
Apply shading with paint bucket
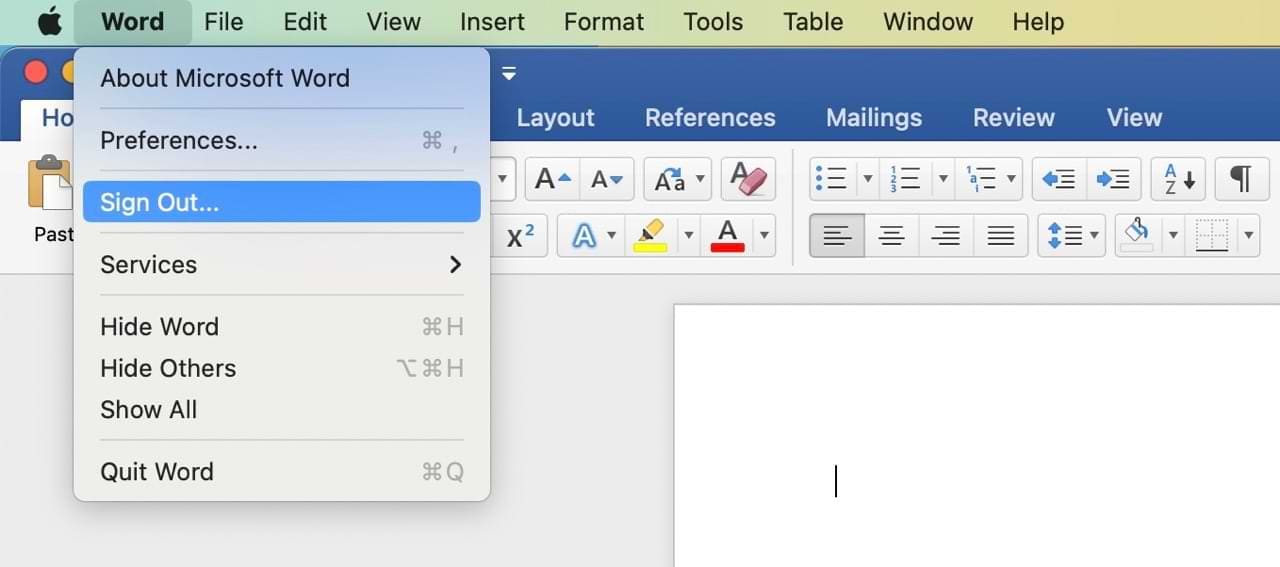[1138, 236]
